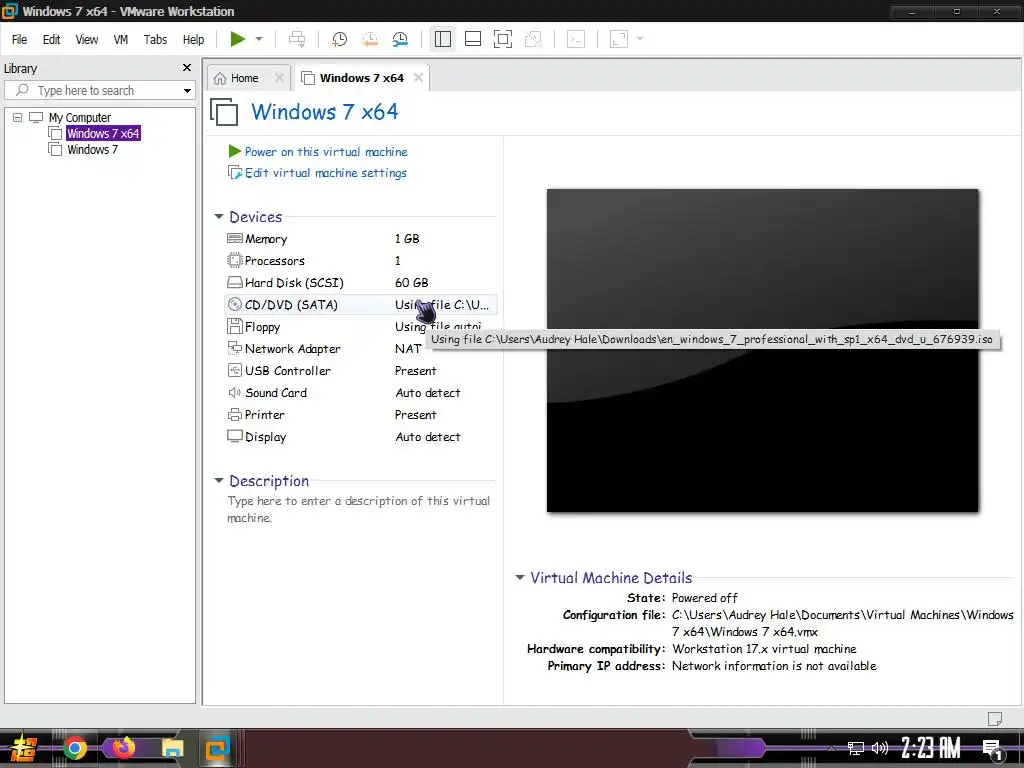Select My Computer in the library

click(80, 118)
